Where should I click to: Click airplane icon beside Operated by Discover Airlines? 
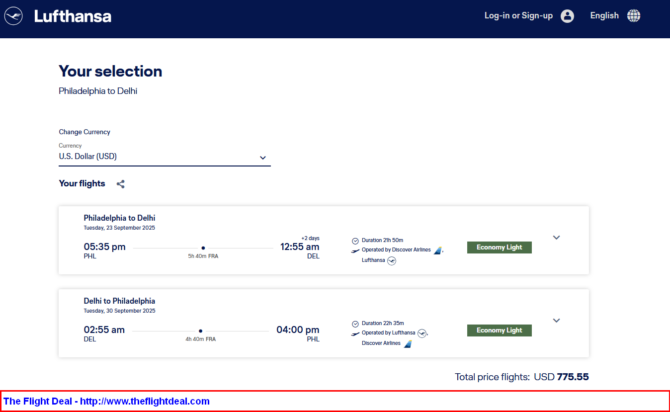355,251
